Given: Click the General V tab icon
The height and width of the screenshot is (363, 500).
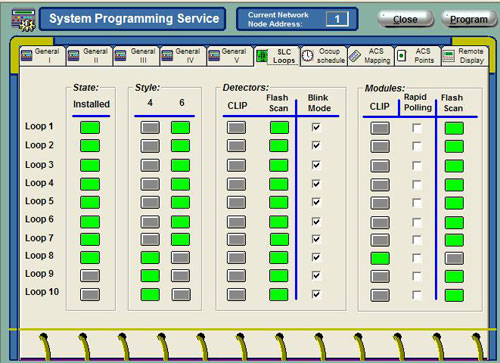Looking at the screenshot, I should (x=214, y=56).
